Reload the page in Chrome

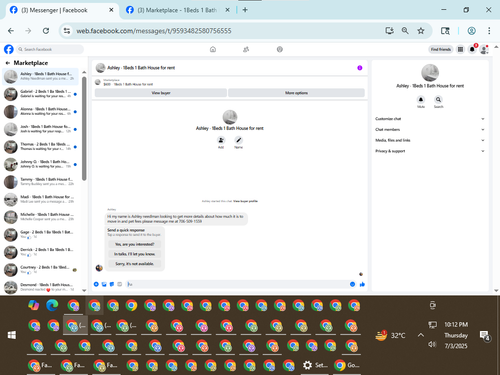coord(46,31)
